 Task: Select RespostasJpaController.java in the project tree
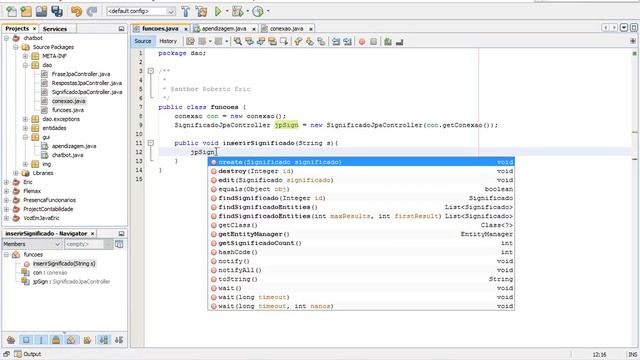coord(87,83)
